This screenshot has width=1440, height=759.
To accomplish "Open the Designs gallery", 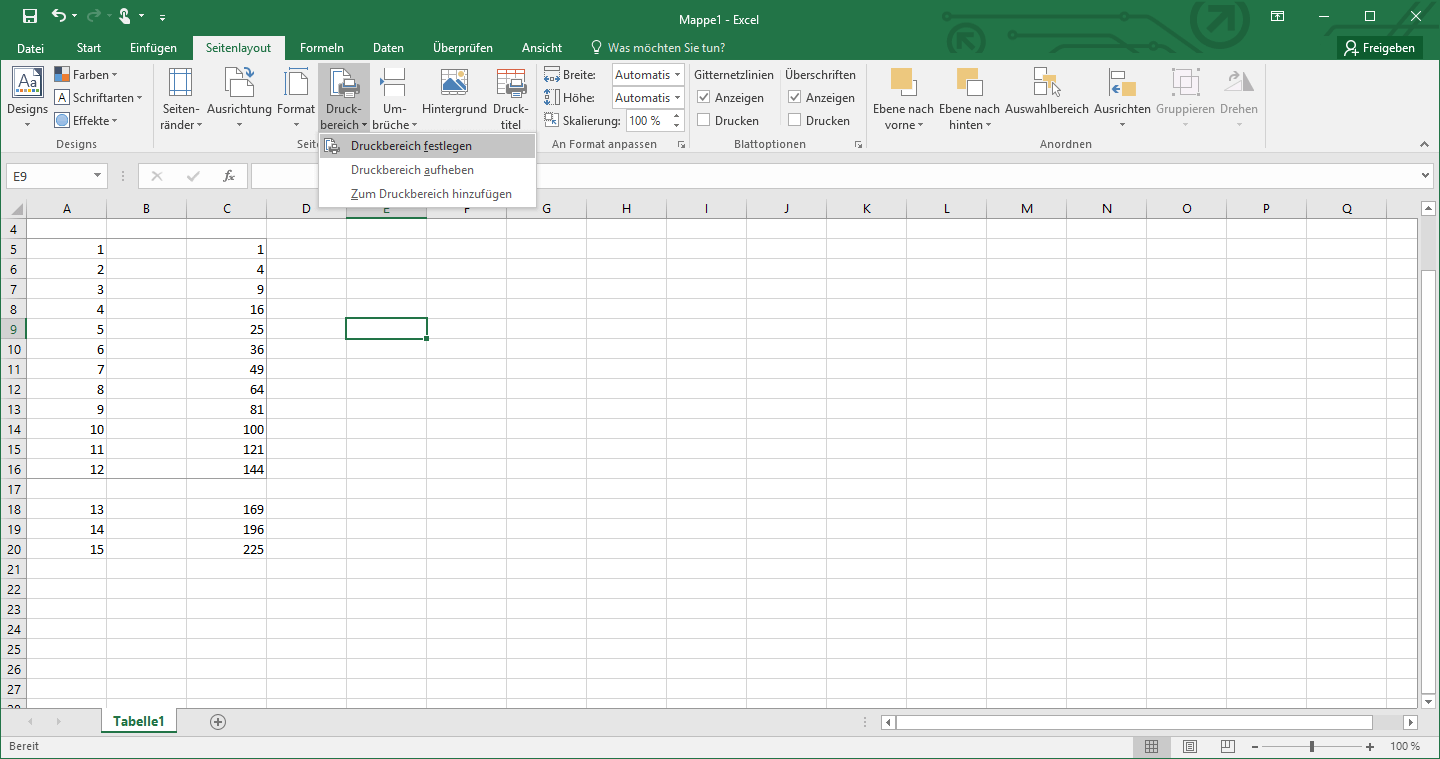I will point(27,98).
